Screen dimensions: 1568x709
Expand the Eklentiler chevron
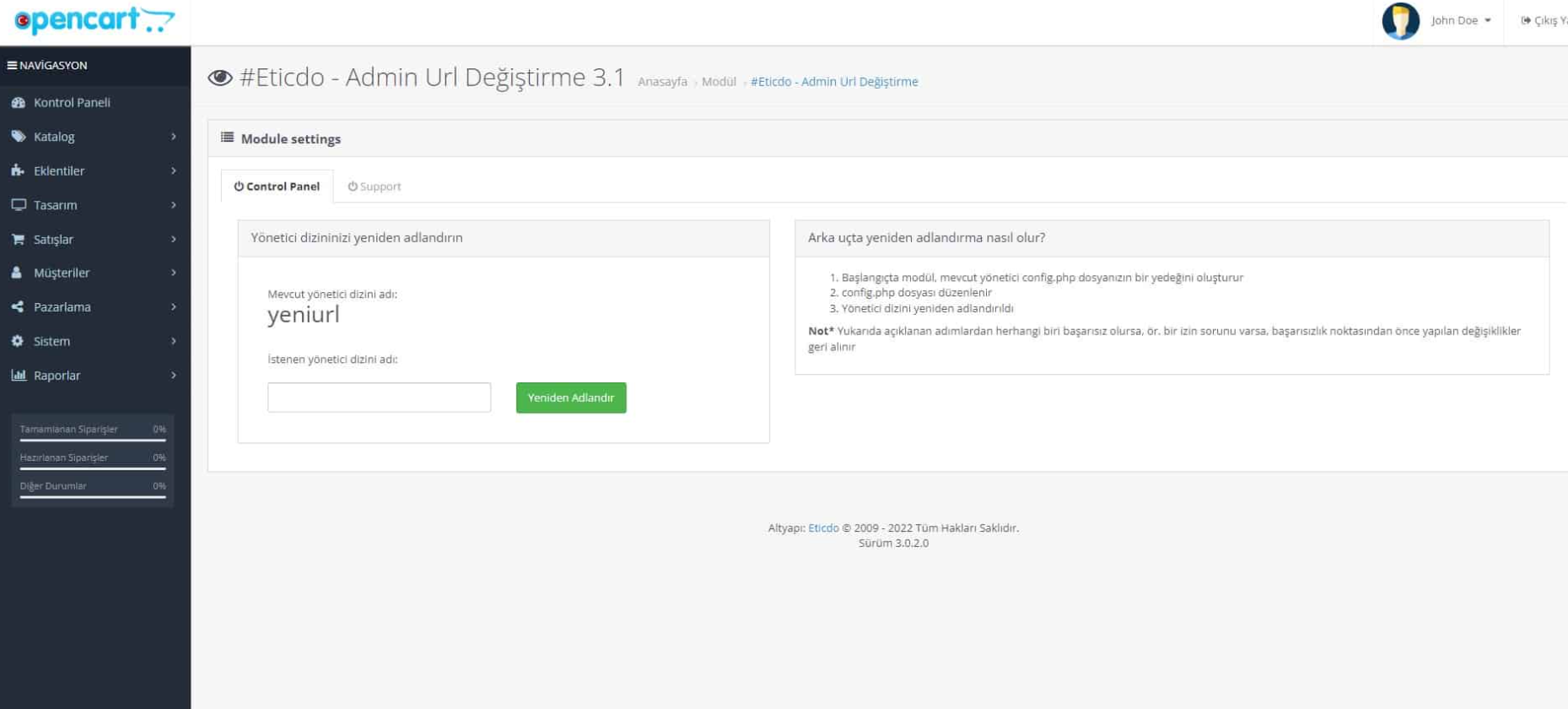pos(173,170)
